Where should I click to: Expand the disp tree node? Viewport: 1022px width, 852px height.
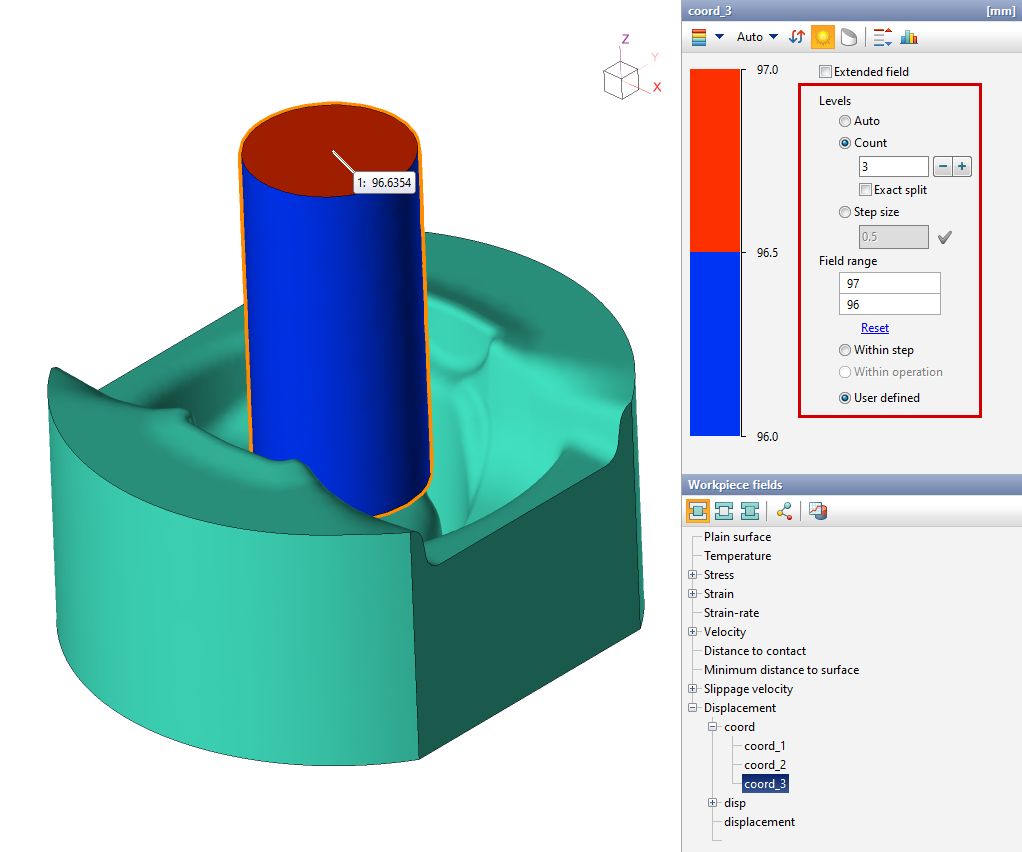pyautogui.click(x=713, y=803)
